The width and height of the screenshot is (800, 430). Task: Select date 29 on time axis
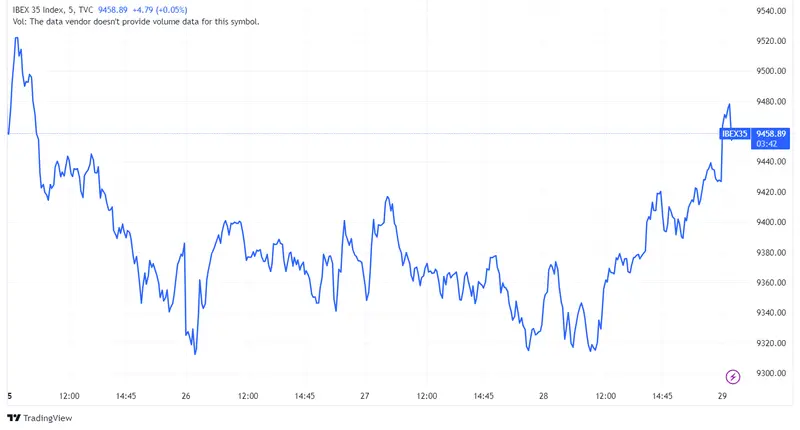[x=722, y=396]
